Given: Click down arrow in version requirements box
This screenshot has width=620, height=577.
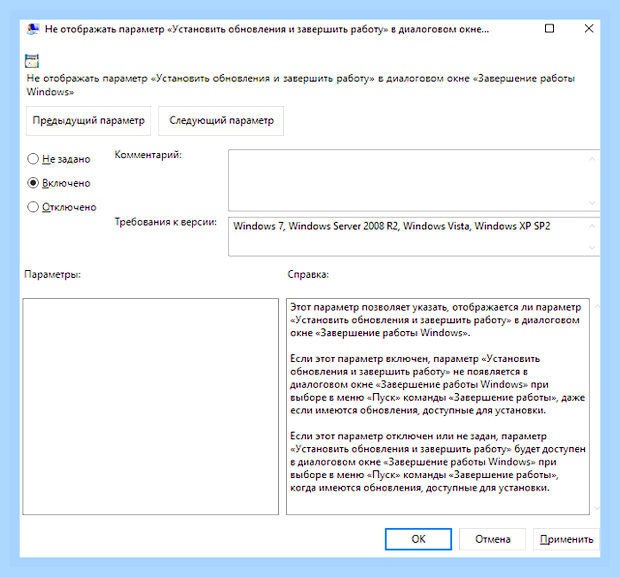Looking at the screenshot, I should pos(592,248).
